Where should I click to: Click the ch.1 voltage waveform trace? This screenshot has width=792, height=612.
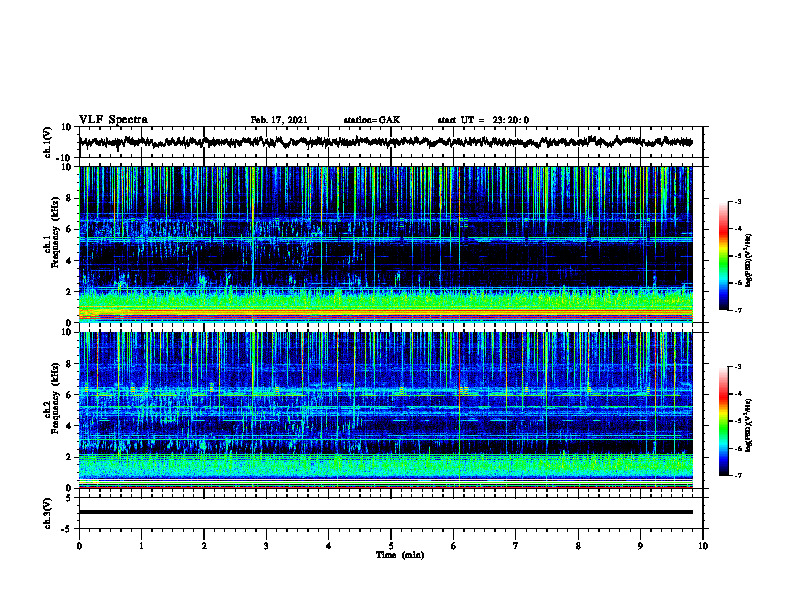pyautogui.click(x=385, y=142)
